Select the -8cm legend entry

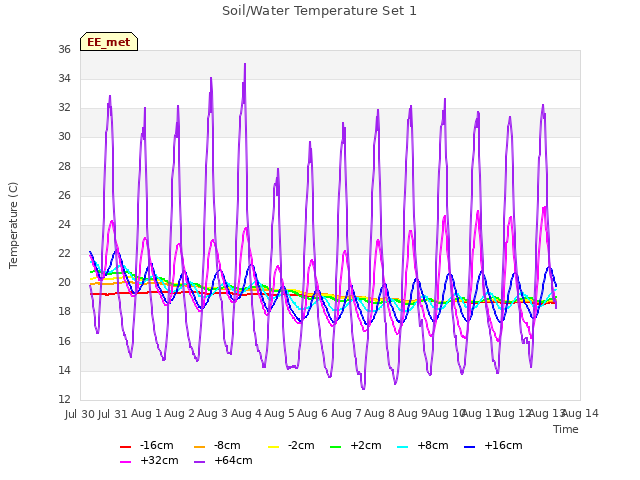point(217,445)
